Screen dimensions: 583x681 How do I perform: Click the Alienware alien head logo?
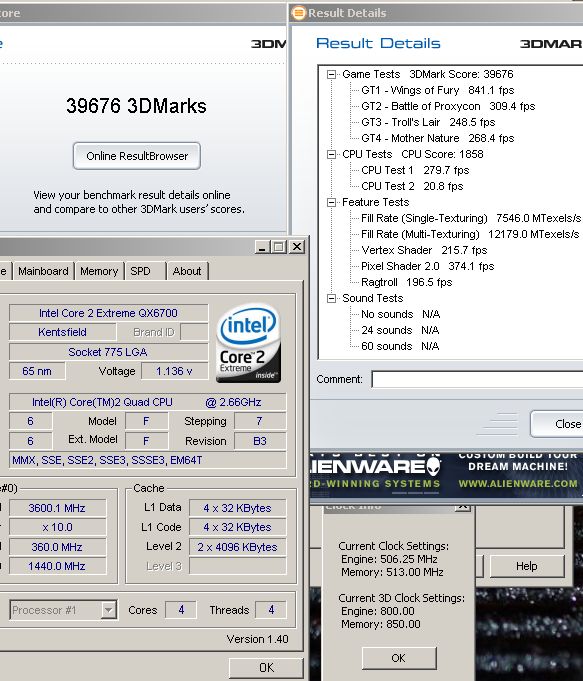433,467
